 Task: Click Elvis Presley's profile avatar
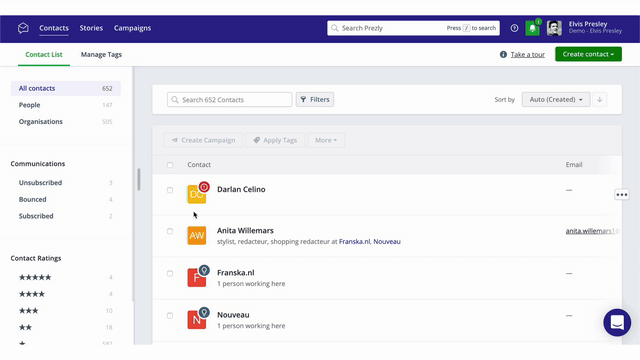click(x=554, y=28)
